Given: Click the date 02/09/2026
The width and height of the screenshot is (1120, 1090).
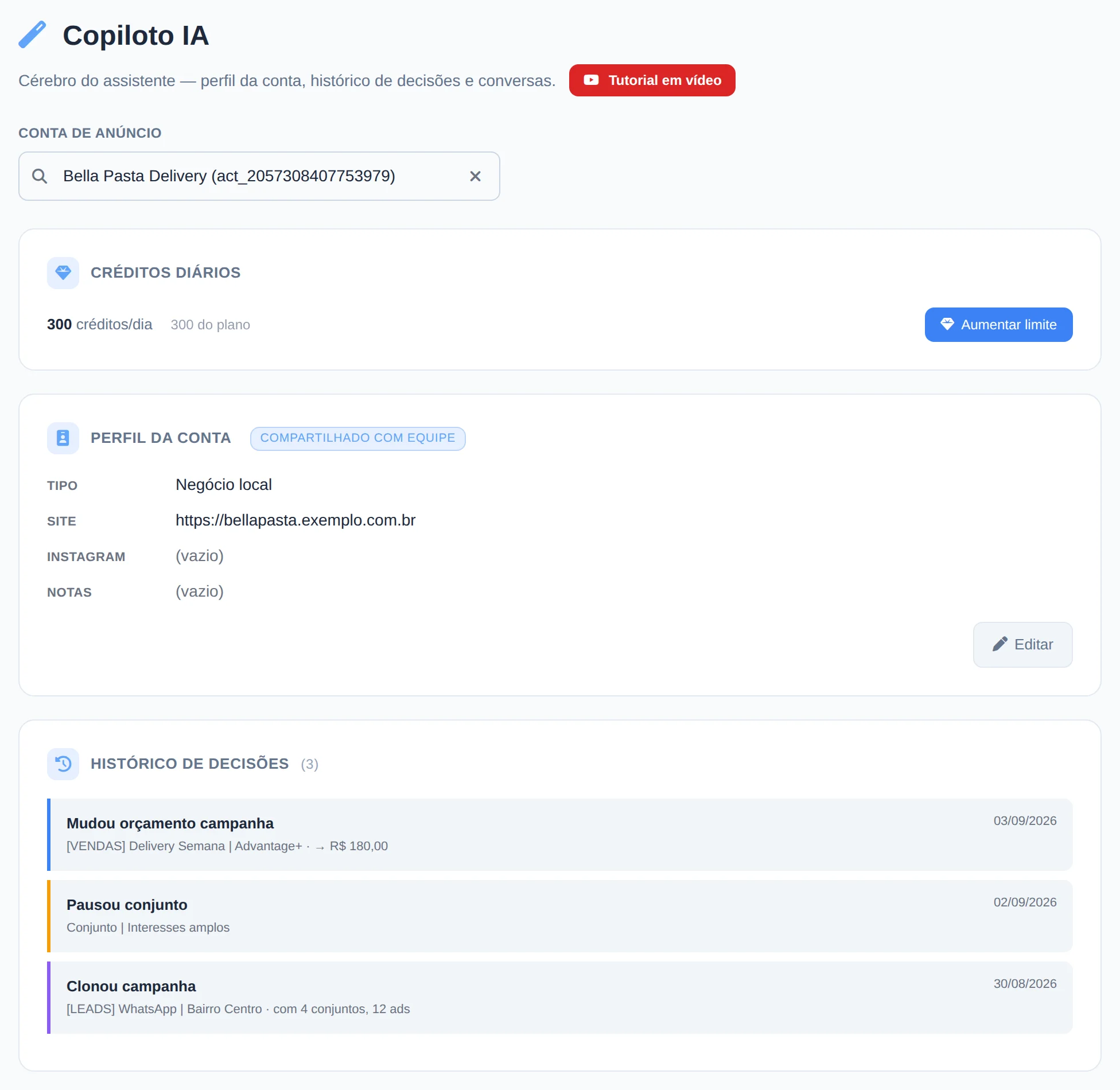Looking at the screenshot, I should tap(1025, 902).
